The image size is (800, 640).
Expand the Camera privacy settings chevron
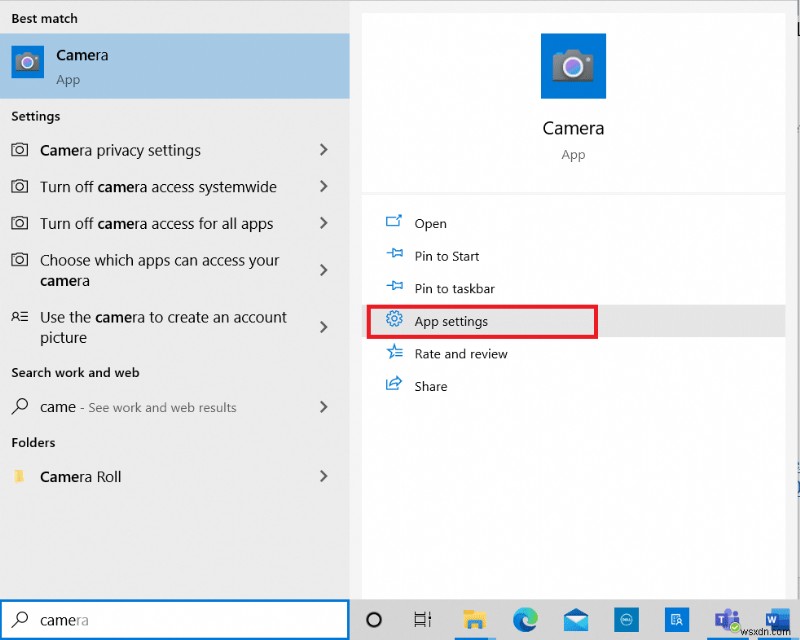[x=324, y=150]
